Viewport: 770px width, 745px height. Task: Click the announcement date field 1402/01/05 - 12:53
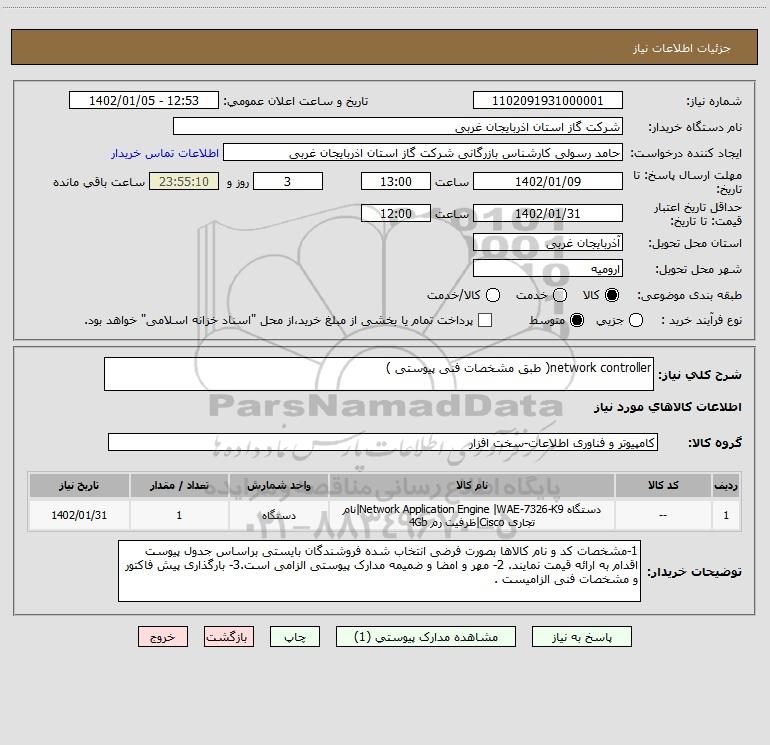pyautogui.click(x=144, y=100)
